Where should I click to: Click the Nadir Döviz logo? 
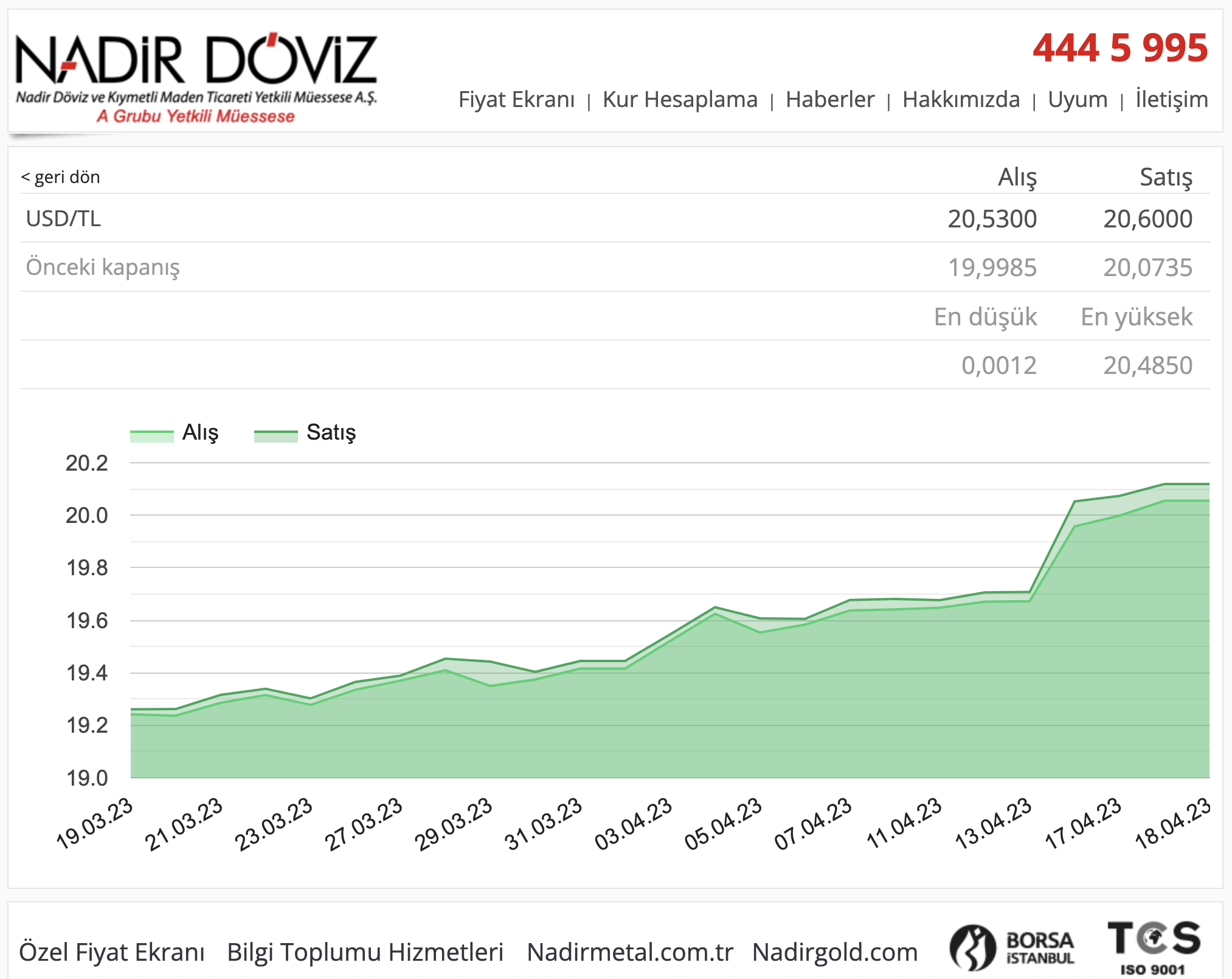[196, 77]
